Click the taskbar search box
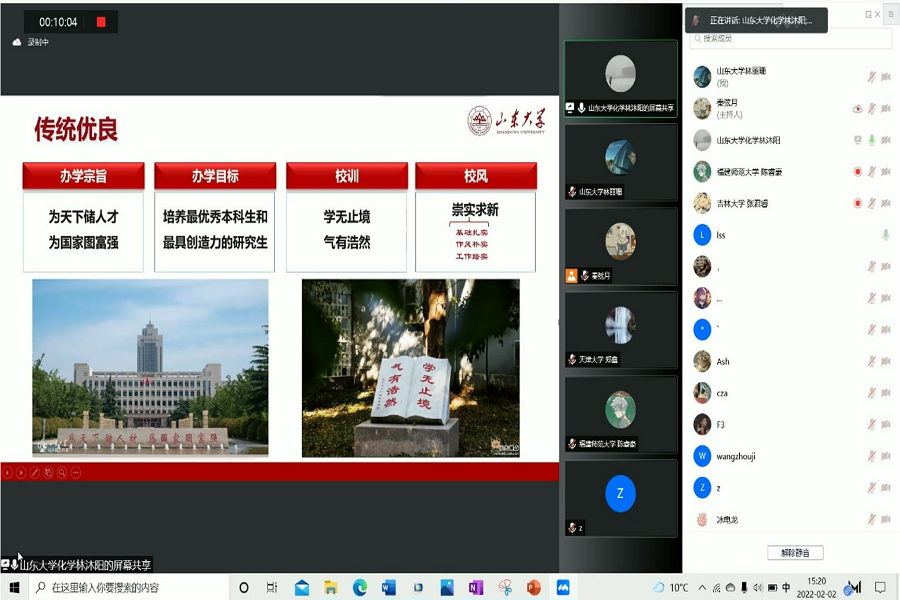 129,587
